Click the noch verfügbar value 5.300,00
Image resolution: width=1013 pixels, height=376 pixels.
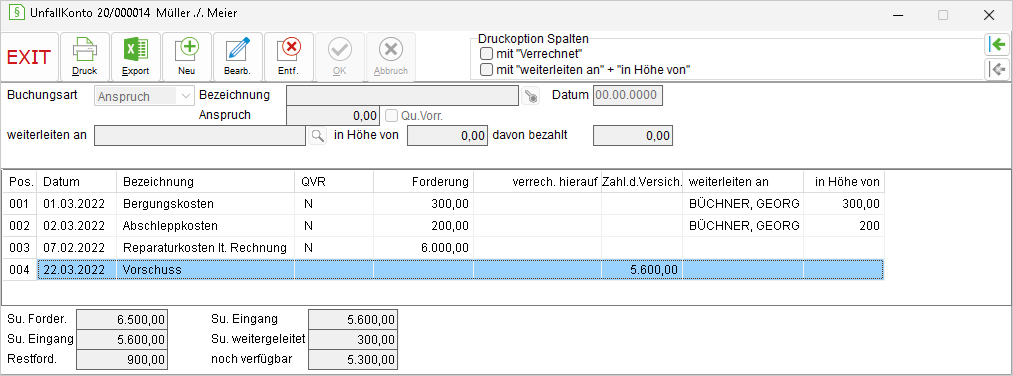[353, 359]
